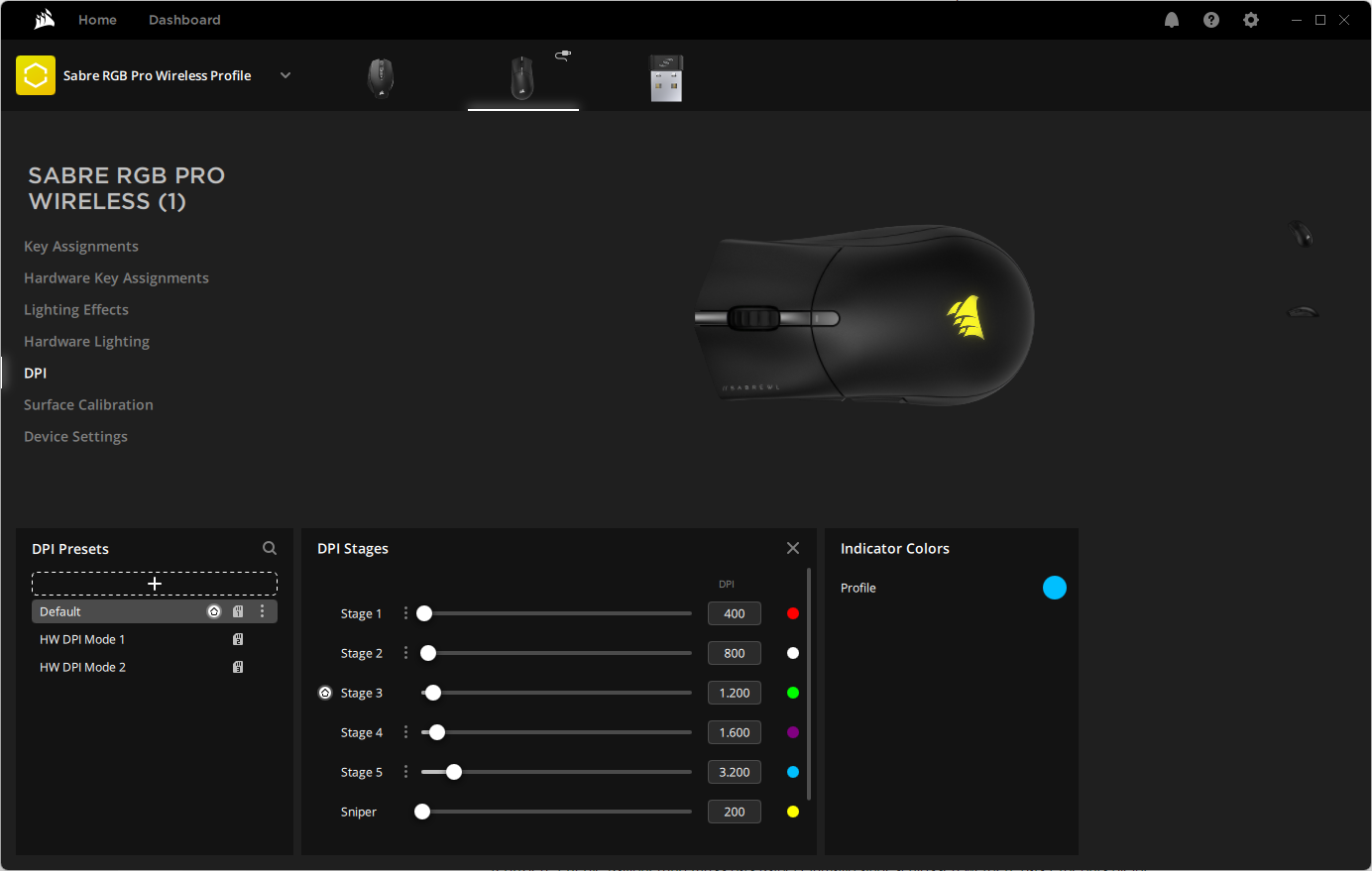Image resolution: width=1372 pixels, height=871 pixels.
Task: Open the red Stage 1 color swatch
Action: pyautogui.click(x=793, y=613)
